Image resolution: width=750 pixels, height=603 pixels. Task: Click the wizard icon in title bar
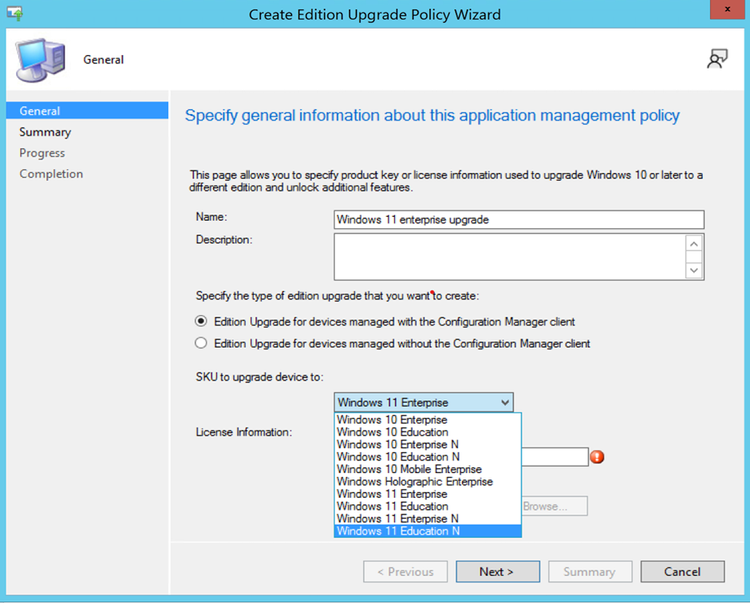[15, 13]
